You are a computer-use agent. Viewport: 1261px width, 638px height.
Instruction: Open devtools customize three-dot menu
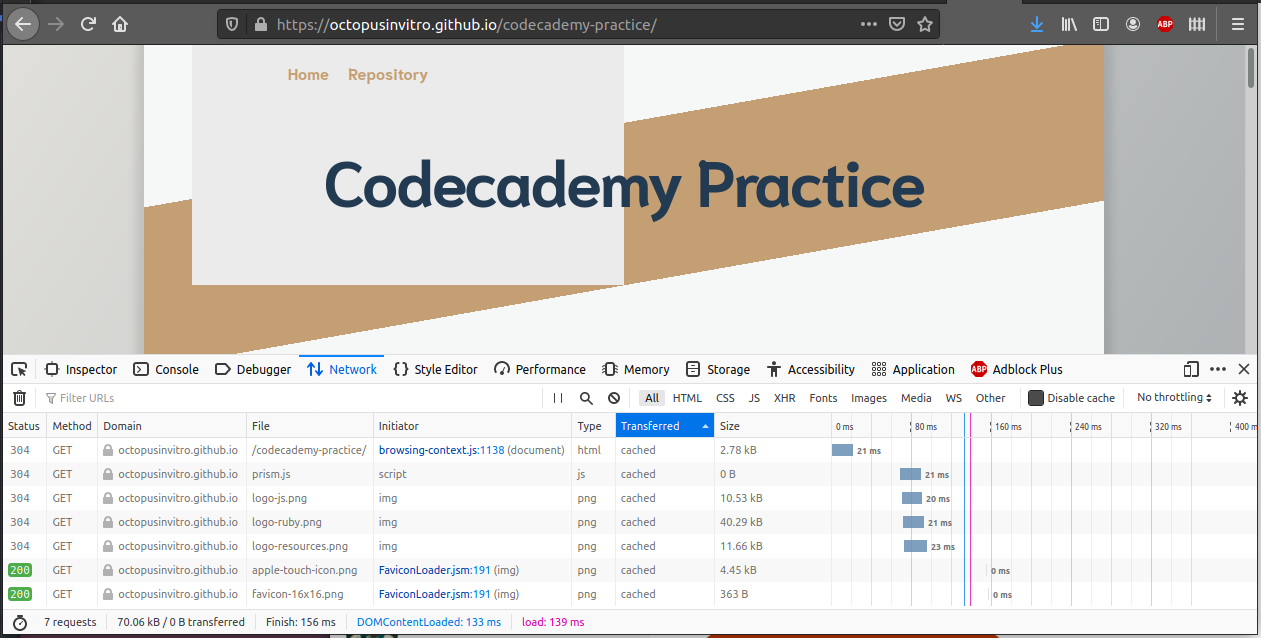tap(1217, 369)
